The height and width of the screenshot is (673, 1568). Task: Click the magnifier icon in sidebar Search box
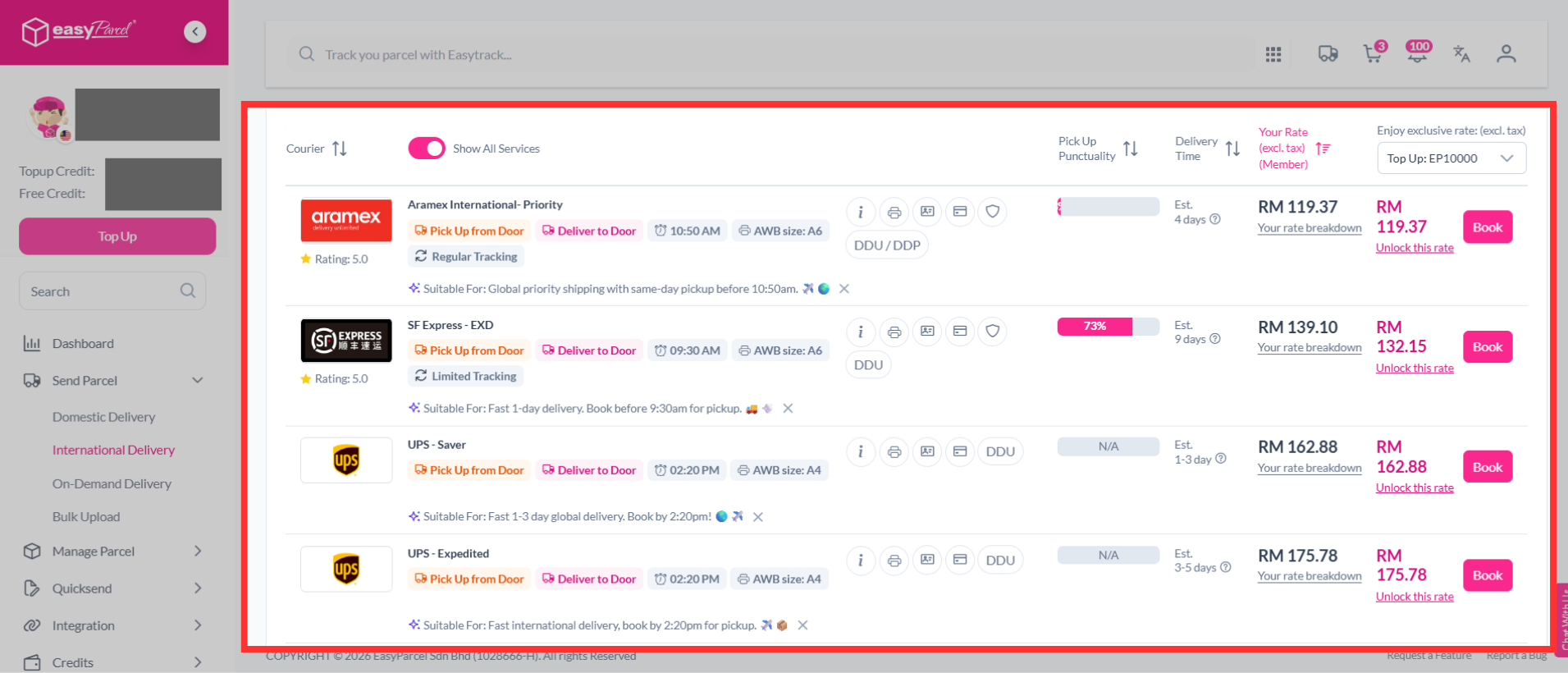click(x=188, y=291)
